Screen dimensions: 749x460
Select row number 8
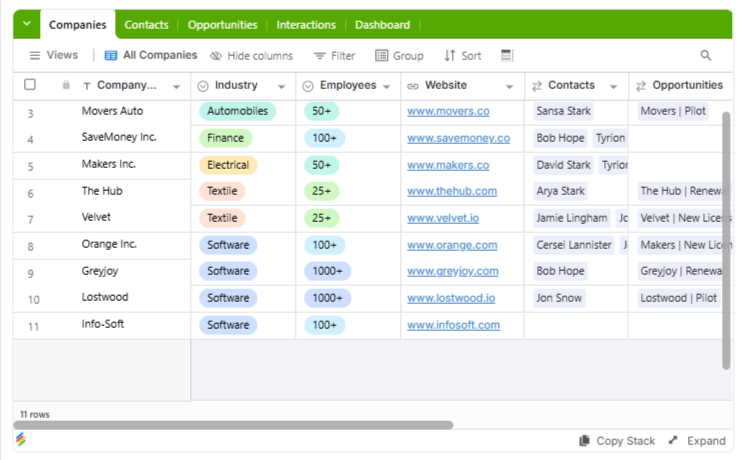point(31,247)
